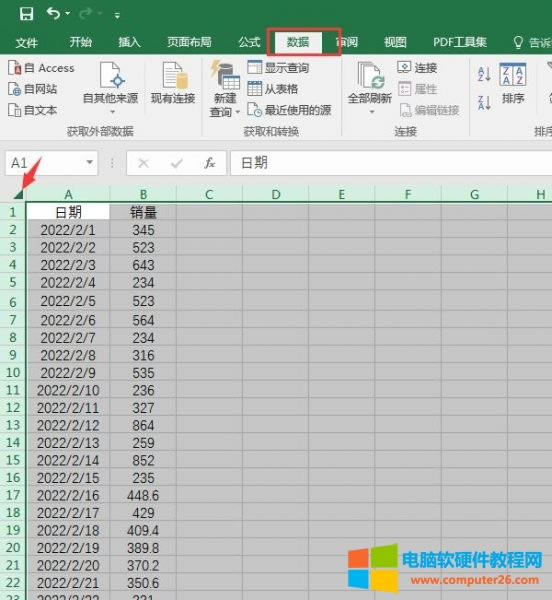Screen dimensions: 552x600
Task: Select column D header
Action: click(275, 194)
